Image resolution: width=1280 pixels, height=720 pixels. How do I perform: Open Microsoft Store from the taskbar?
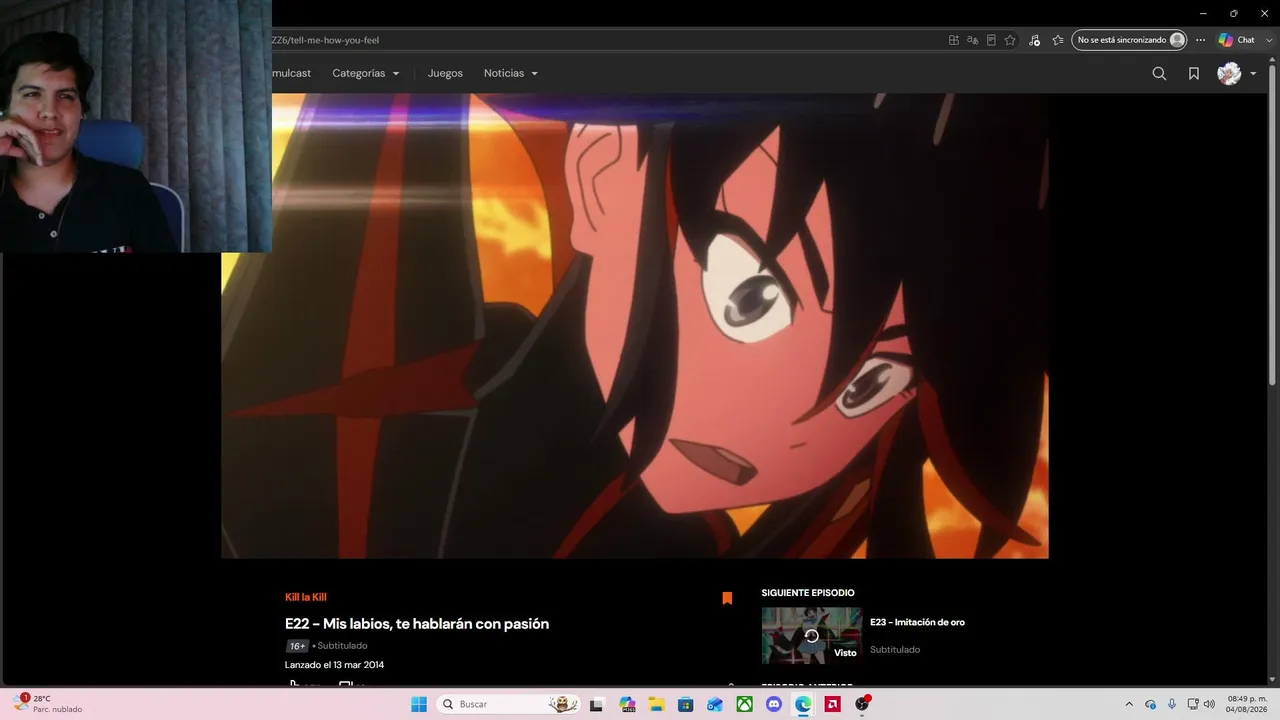[x=686, y=704]
